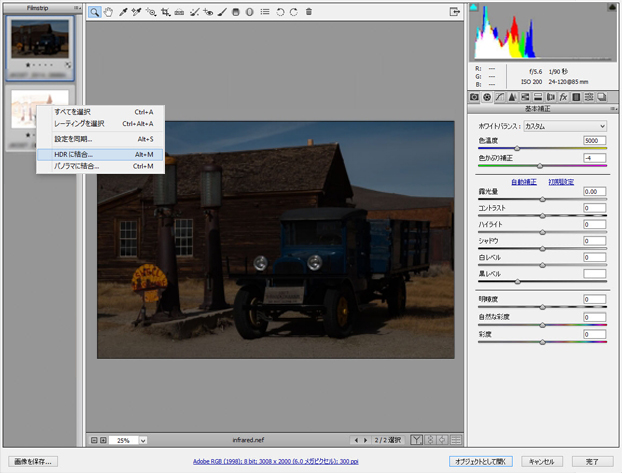Screen dimensions: 622x473
Task: Adjust the 露光量 exposure slider
Action: click(542, 199)
